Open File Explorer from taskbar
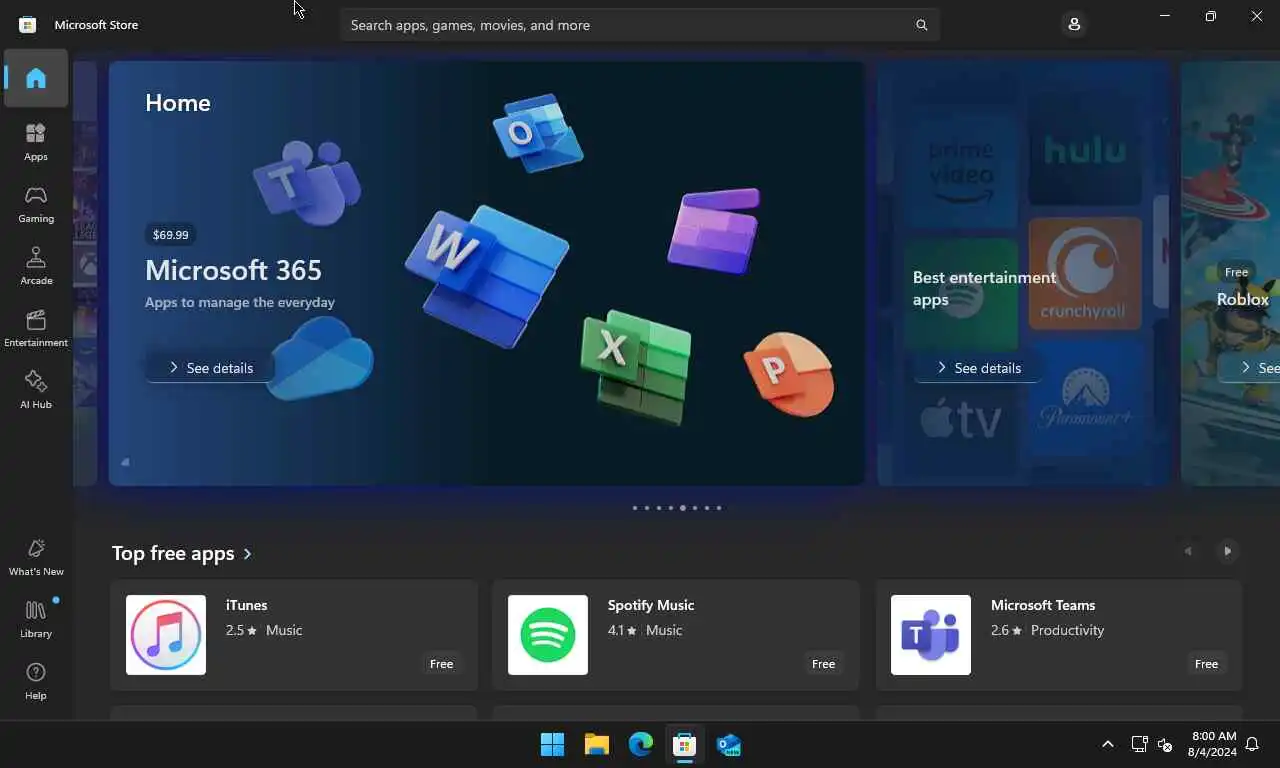 (x=597, y=744)
